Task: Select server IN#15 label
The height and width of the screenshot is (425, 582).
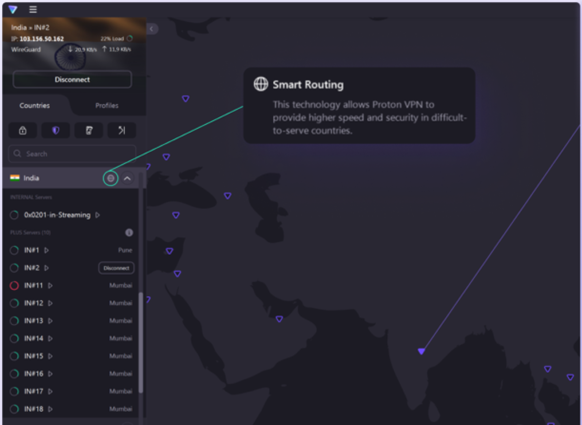Action: click(33, 356)
